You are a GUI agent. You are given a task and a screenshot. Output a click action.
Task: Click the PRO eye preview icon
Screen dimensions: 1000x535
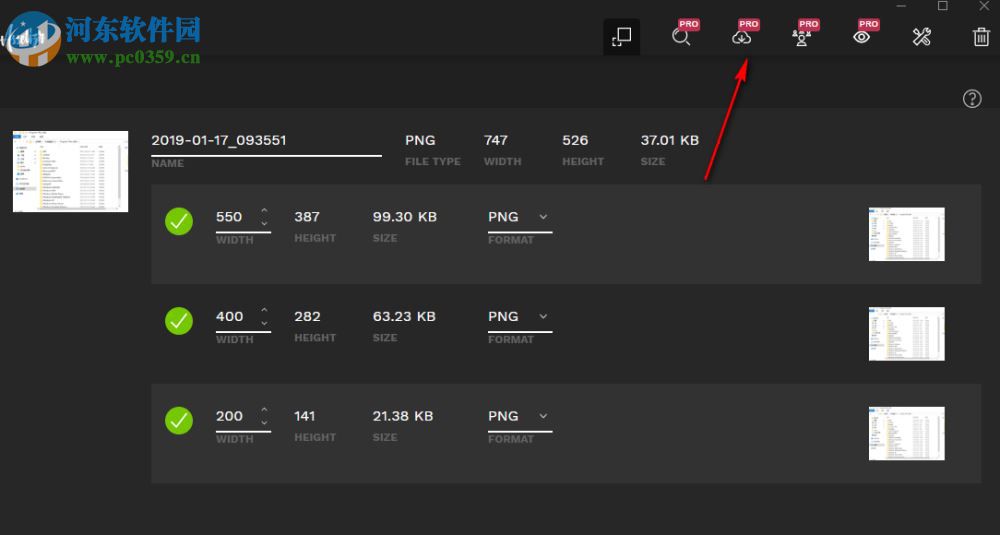coord(862,36)
